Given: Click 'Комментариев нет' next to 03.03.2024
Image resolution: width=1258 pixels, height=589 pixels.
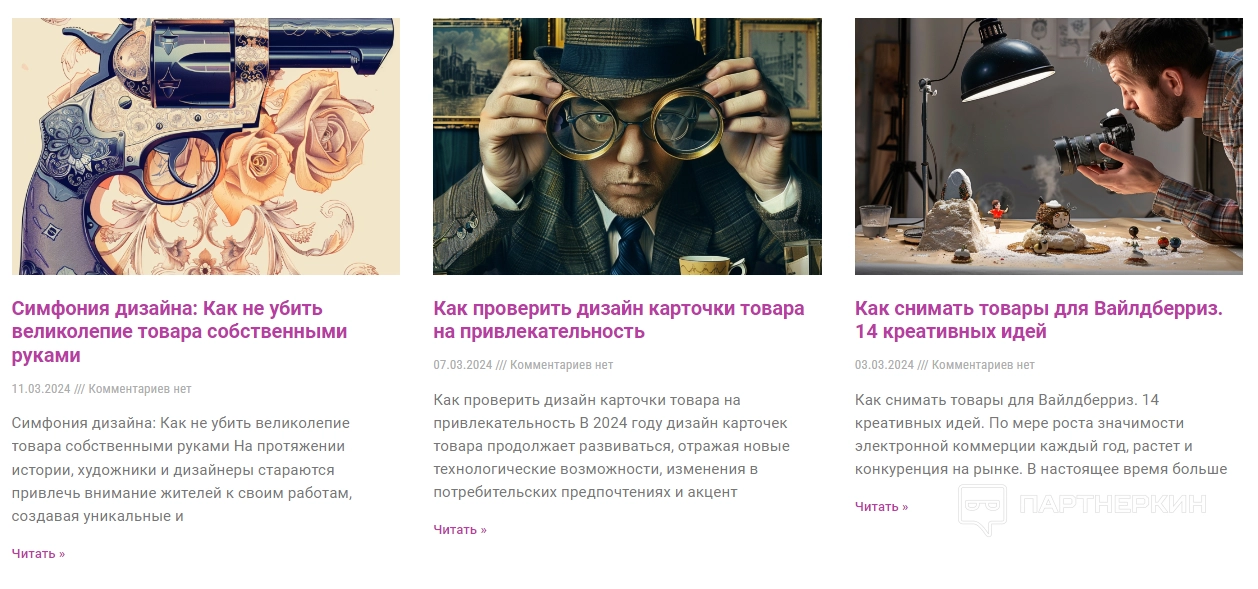Looking at the screenshot, I should (x=983, y=365).
